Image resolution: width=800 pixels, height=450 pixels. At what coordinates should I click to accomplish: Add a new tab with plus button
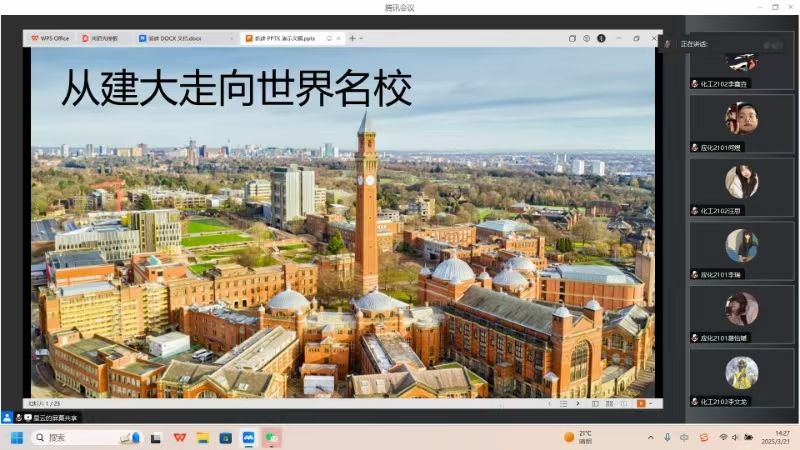coord(351,38)
